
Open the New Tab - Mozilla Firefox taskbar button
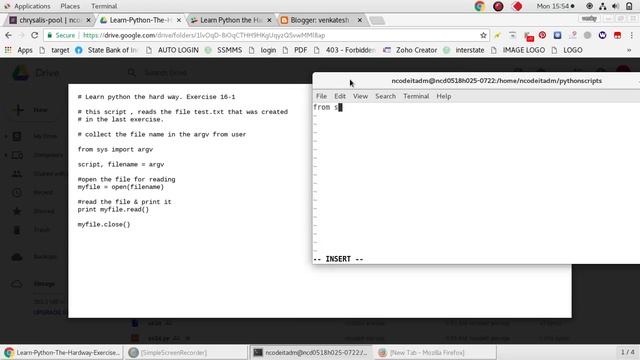click(x=436, y=353)
